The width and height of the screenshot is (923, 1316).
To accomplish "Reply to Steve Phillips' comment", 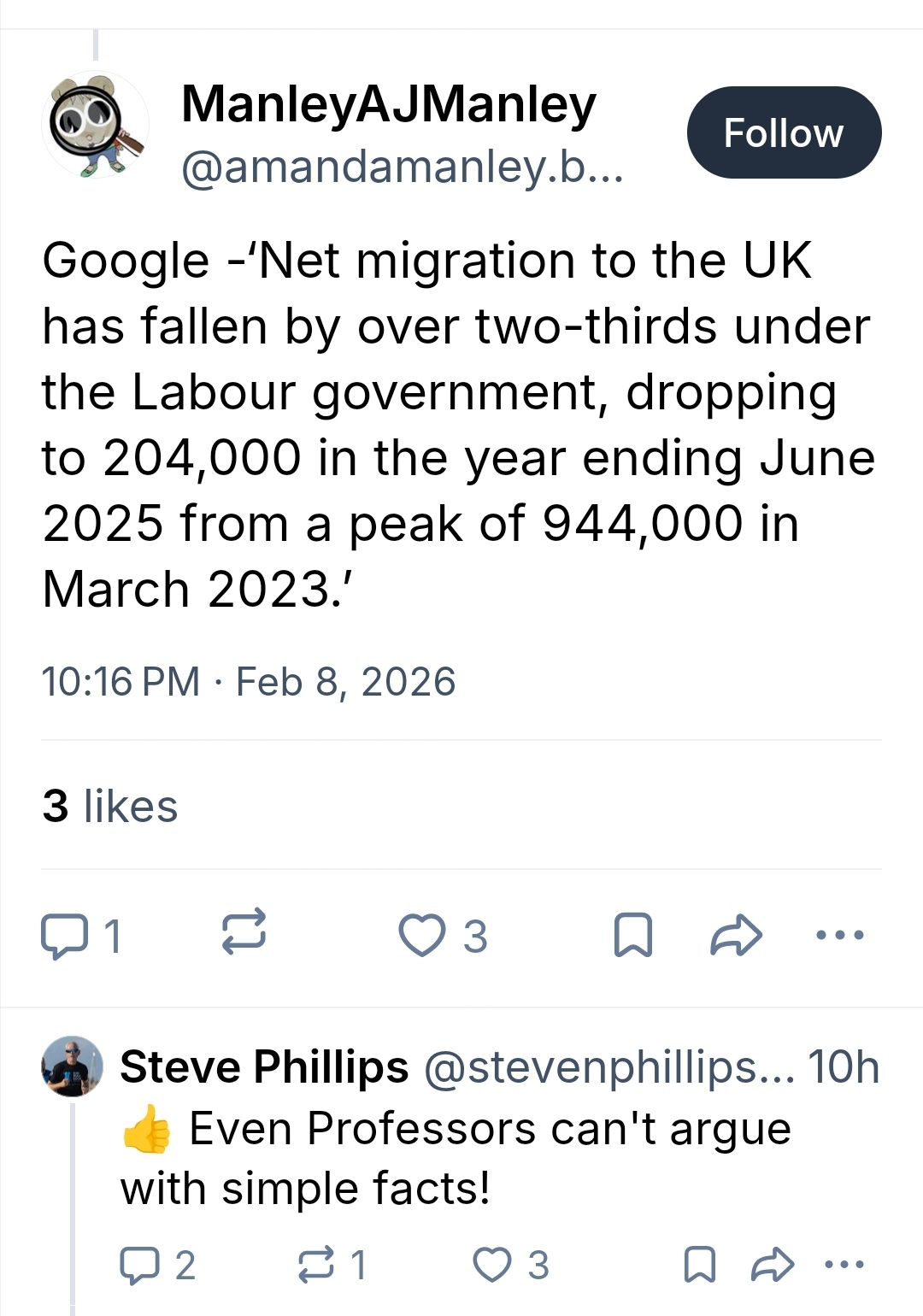I will coord(137,1265).
